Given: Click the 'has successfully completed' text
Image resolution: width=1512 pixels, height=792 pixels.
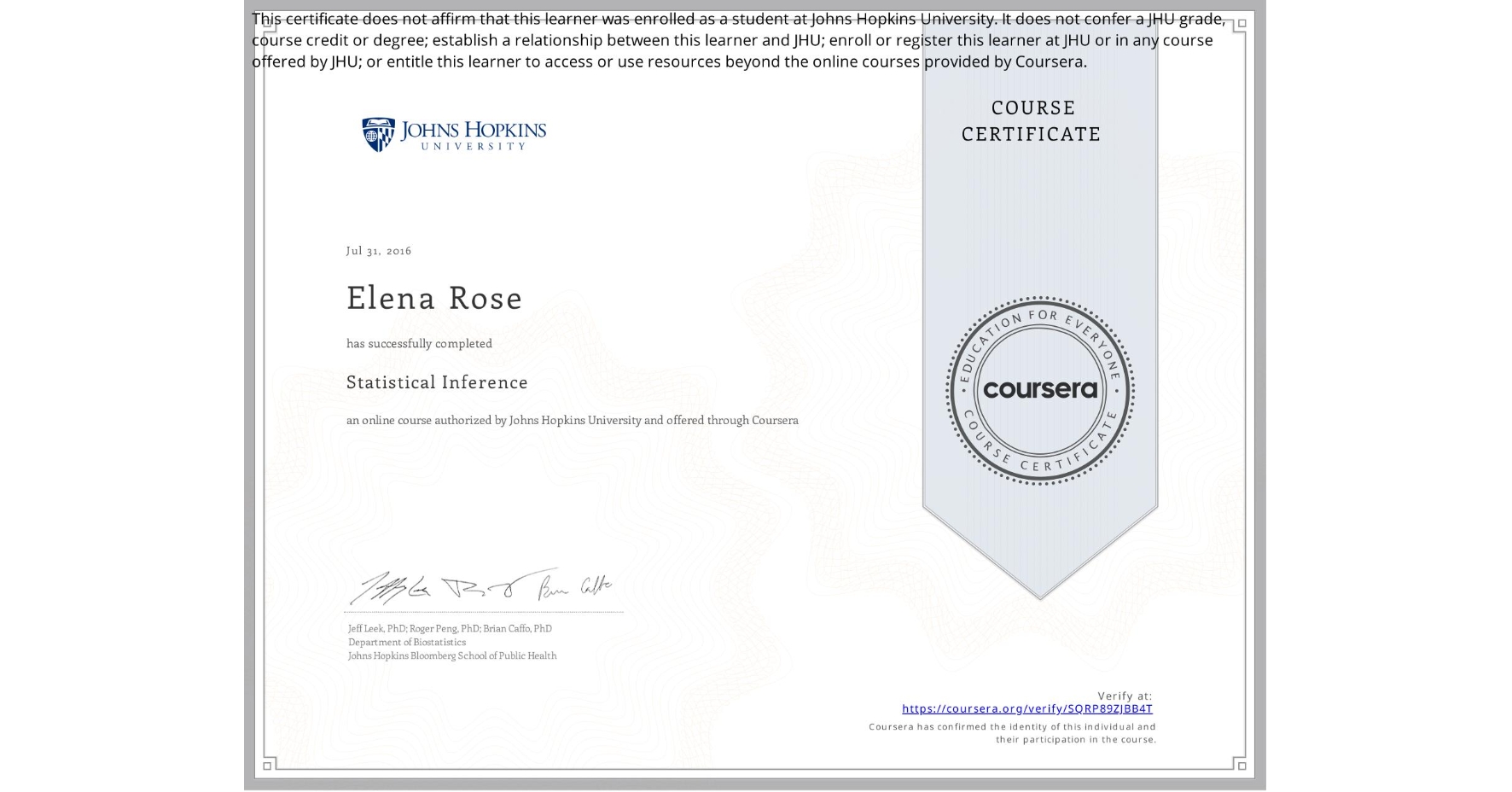Looking at the screenshot, I should point(419,343).
